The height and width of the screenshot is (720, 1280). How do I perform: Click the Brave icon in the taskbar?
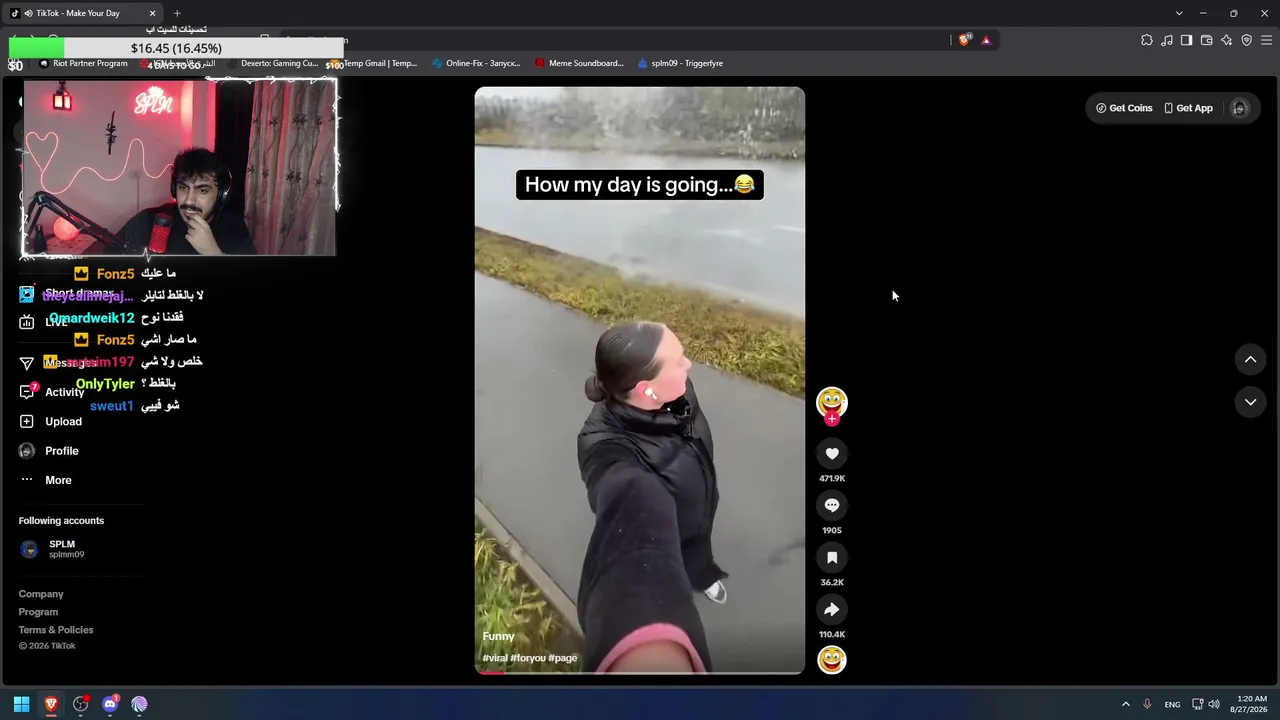coord(51,704)
